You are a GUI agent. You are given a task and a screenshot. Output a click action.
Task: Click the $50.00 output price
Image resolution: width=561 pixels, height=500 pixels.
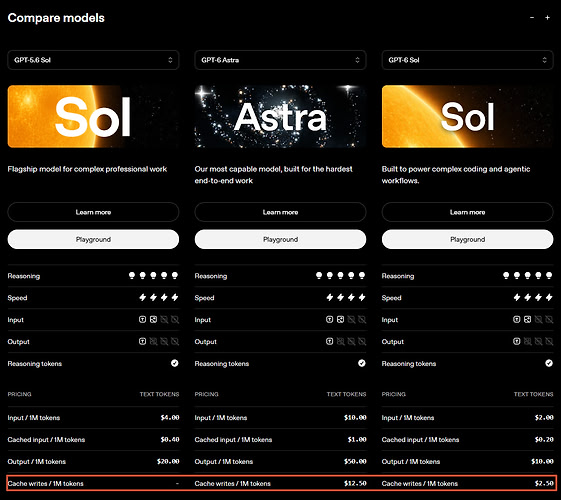point(355,461)
